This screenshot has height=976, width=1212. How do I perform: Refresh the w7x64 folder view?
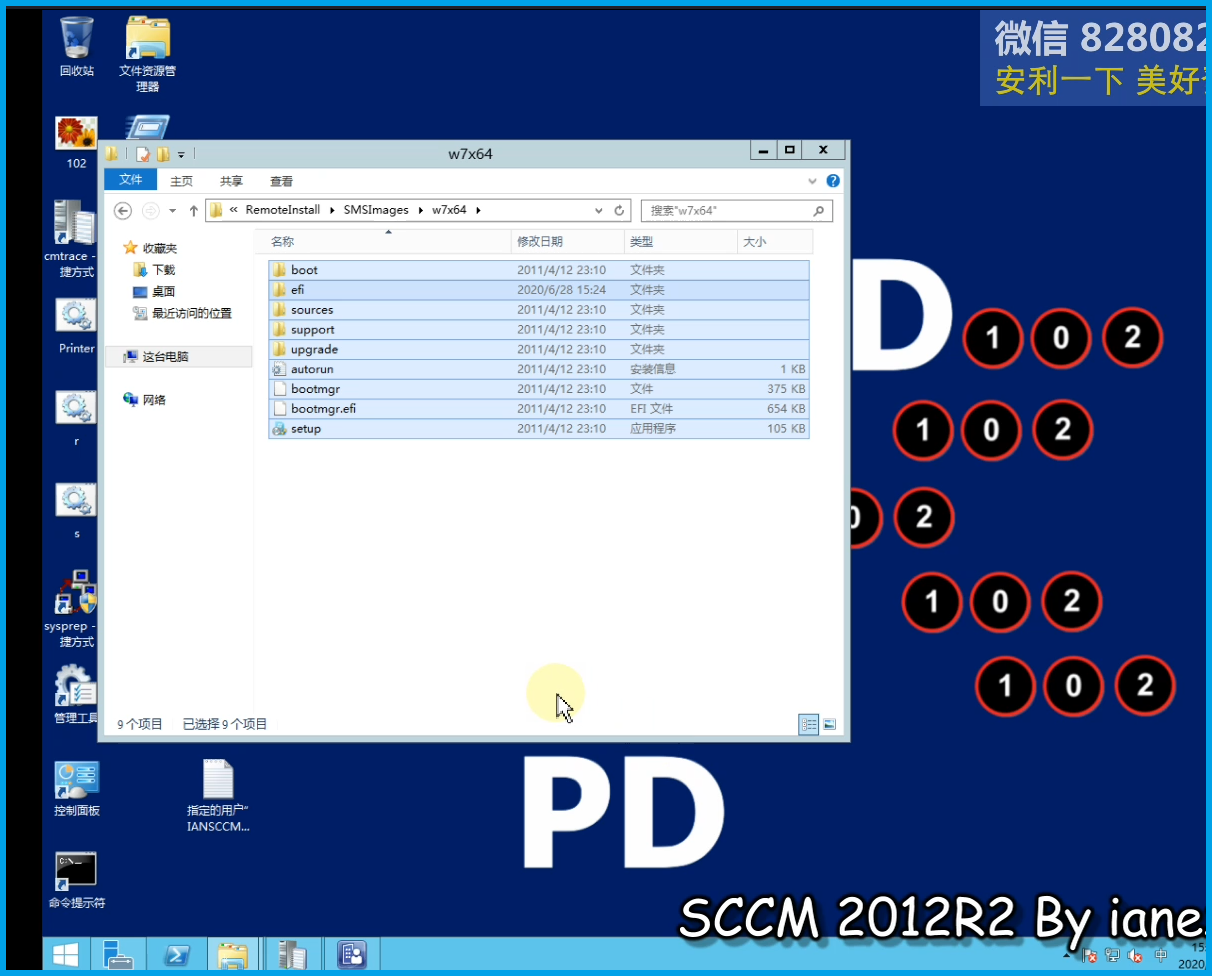pos(619,211)
